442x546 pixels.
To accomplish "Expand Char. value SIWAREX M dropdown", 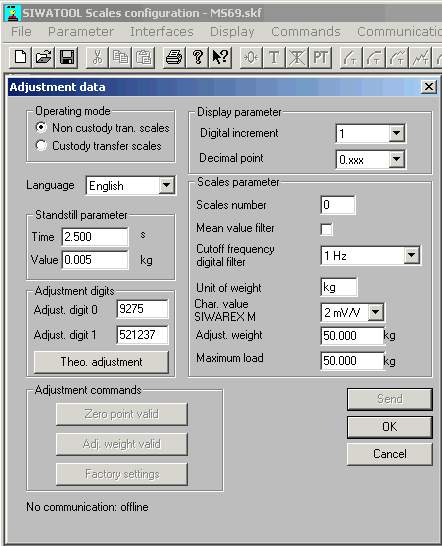I will pyautogui.click(x=376, y=312).
